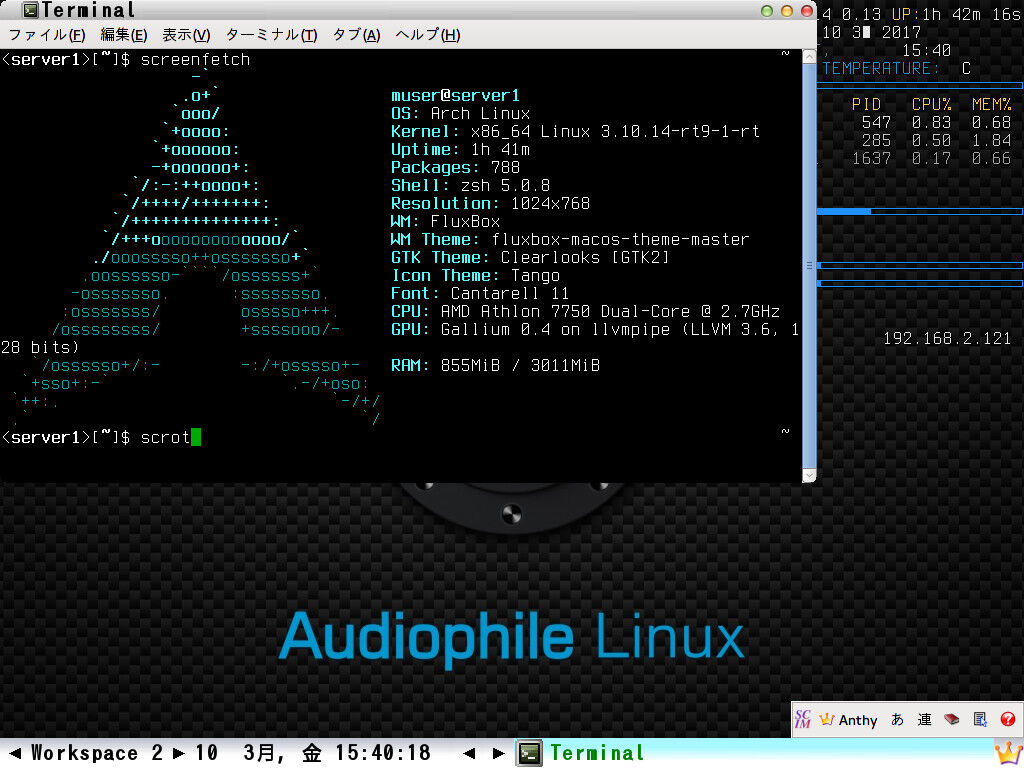The height and width of the screenshot is (768, 1024).
Task: Open the 編集(E) menu
Action: click(123, 35)
